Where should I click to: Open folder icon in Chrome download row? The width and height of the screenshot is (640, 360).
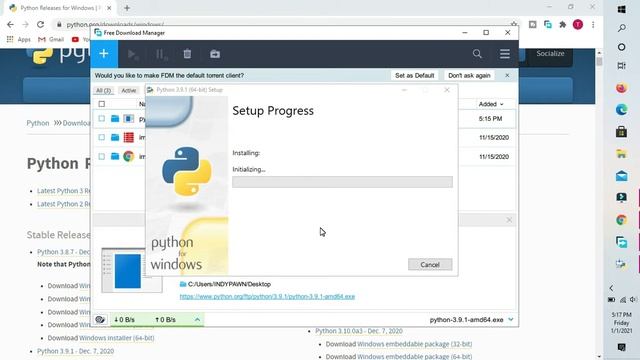[115, 156]
